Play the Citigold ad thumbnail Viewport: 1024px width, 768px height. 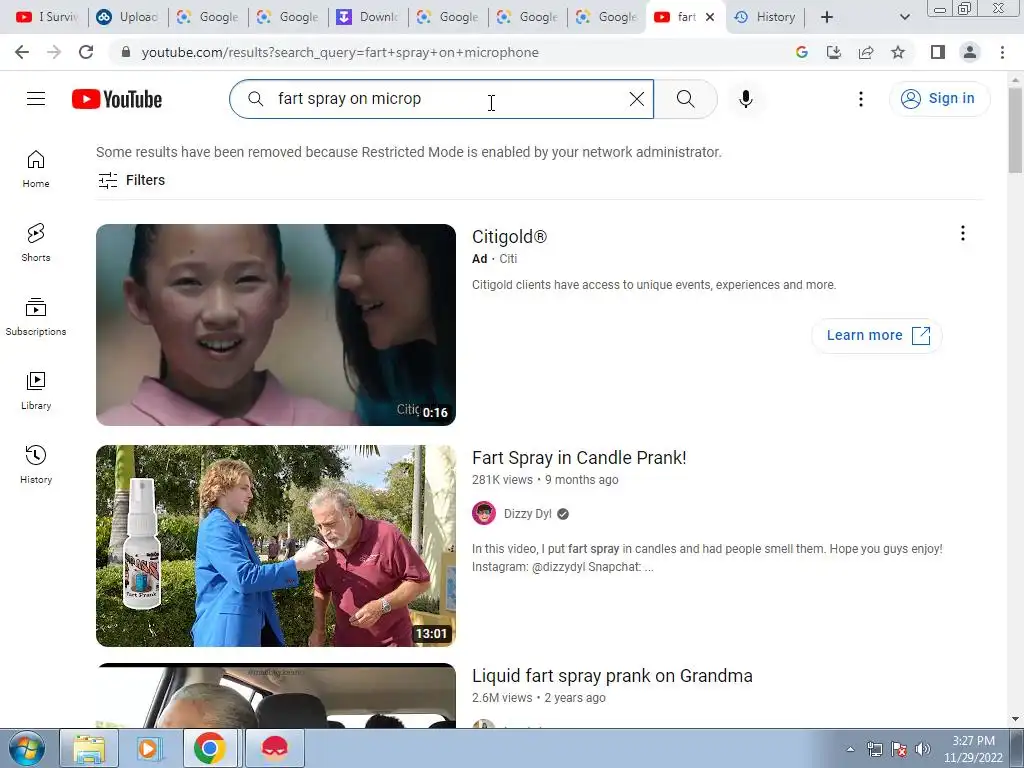276,325
